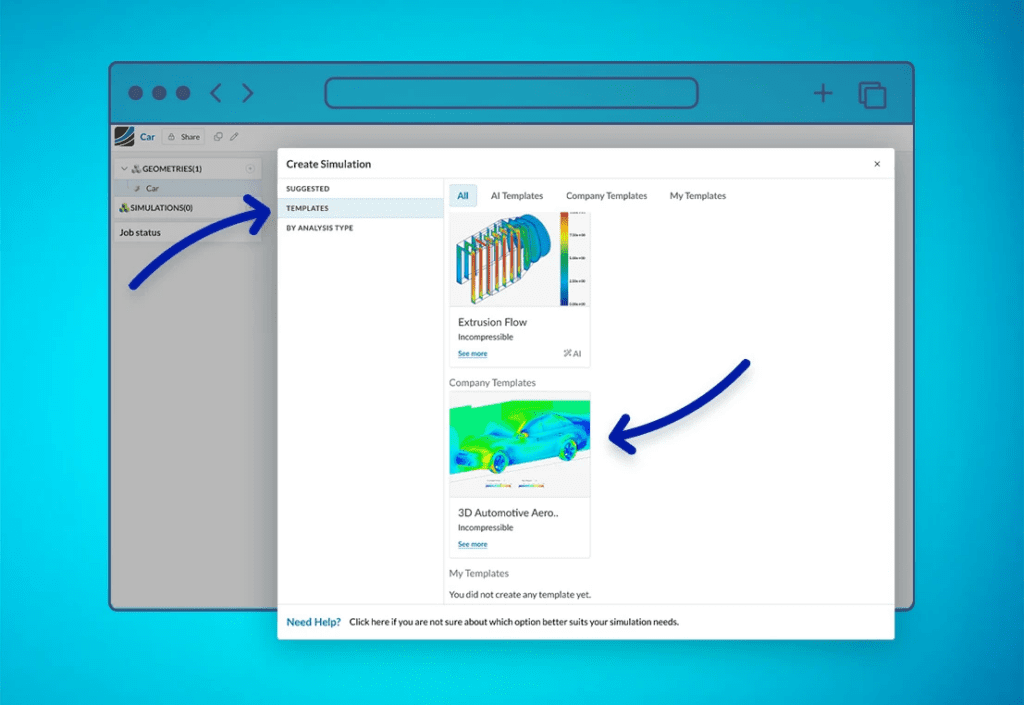The width and height of the screenshot is (1024, 705).
Task: Open a new browser tab with the plus icon
Action: [x=822, y=92]
